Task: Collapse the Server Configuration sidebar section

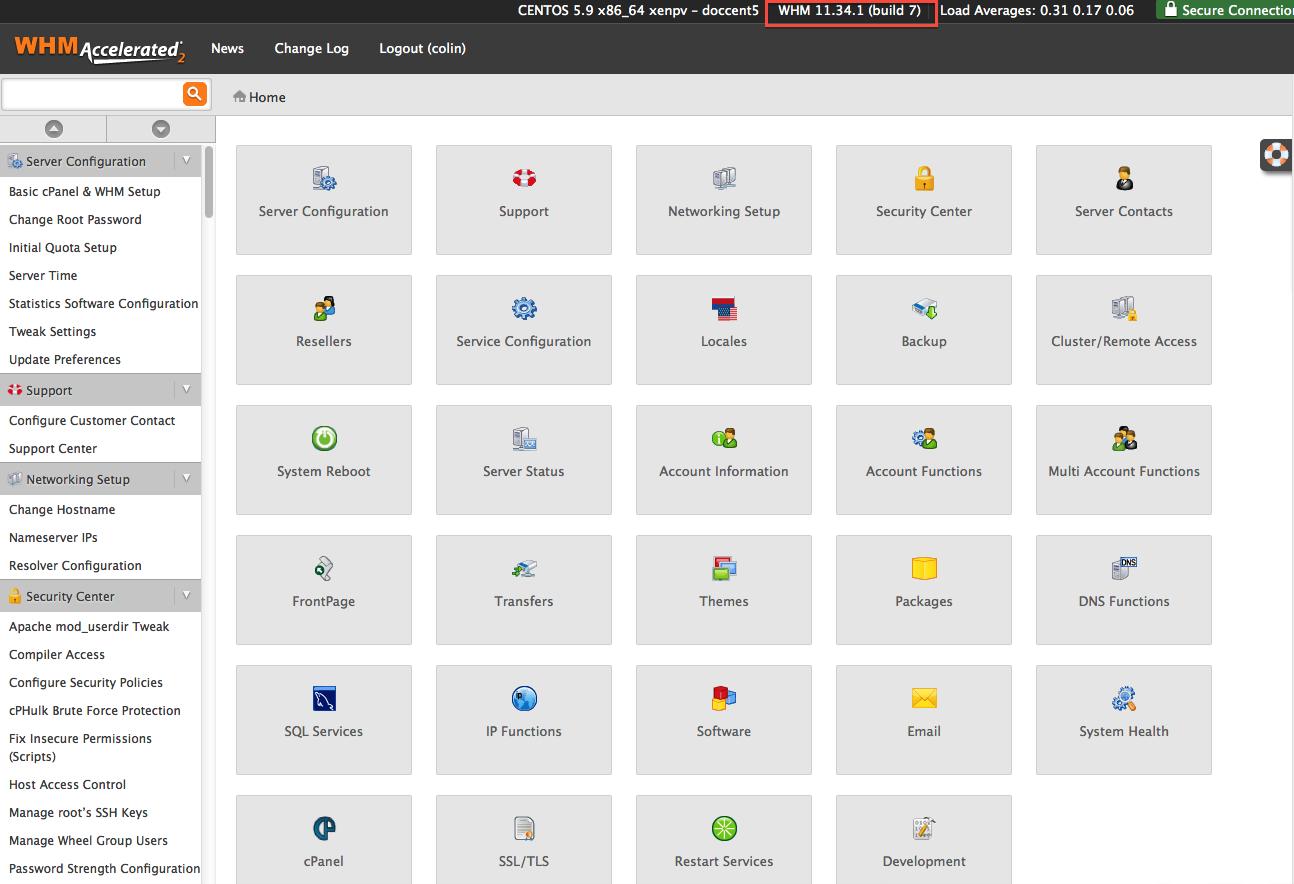Action: [186, 161]
